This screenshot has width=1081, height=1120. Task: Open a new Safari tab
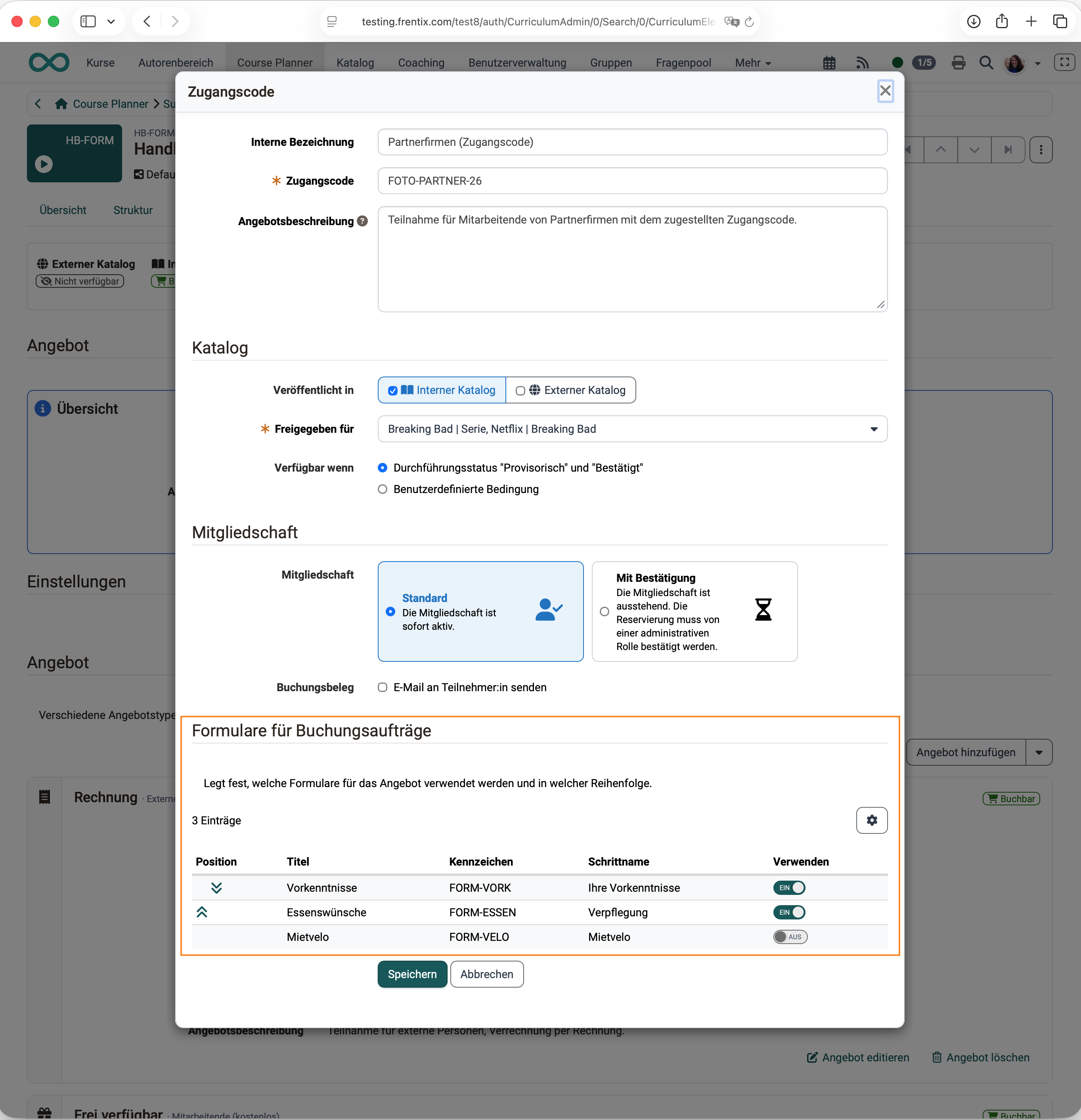pos(1031,22)
